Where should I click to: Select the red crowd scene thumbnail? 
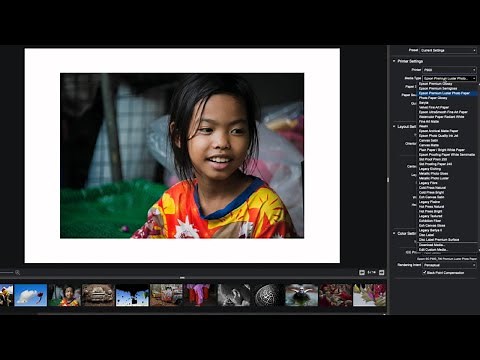(335, 295)
